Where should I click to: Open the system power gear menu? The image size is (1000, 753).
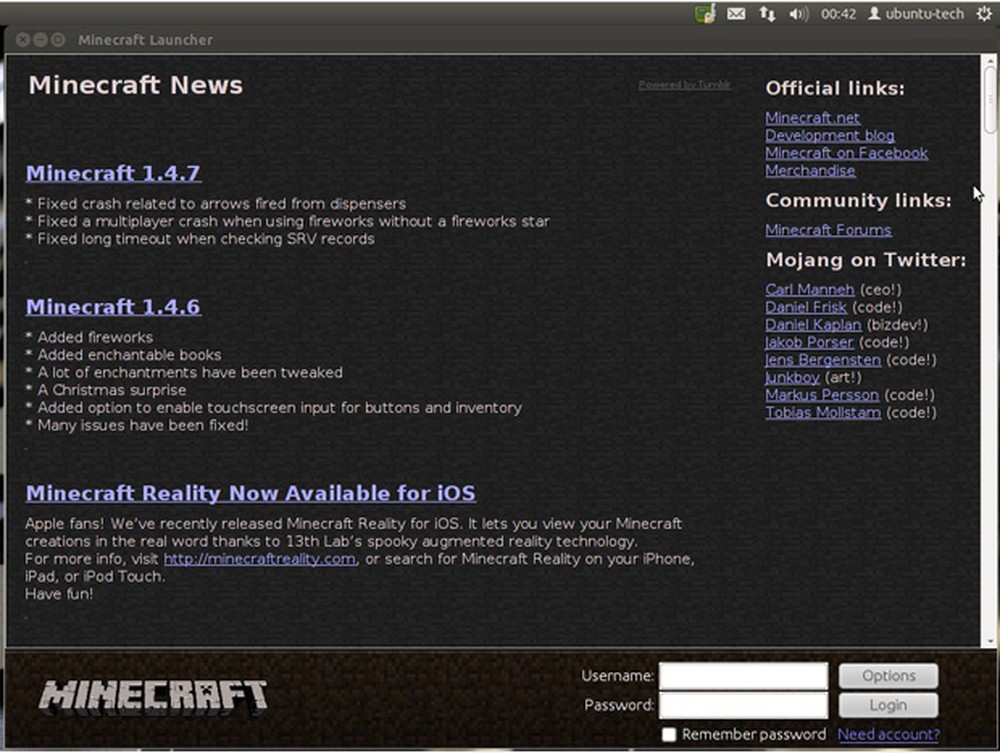tap(984, 13)
